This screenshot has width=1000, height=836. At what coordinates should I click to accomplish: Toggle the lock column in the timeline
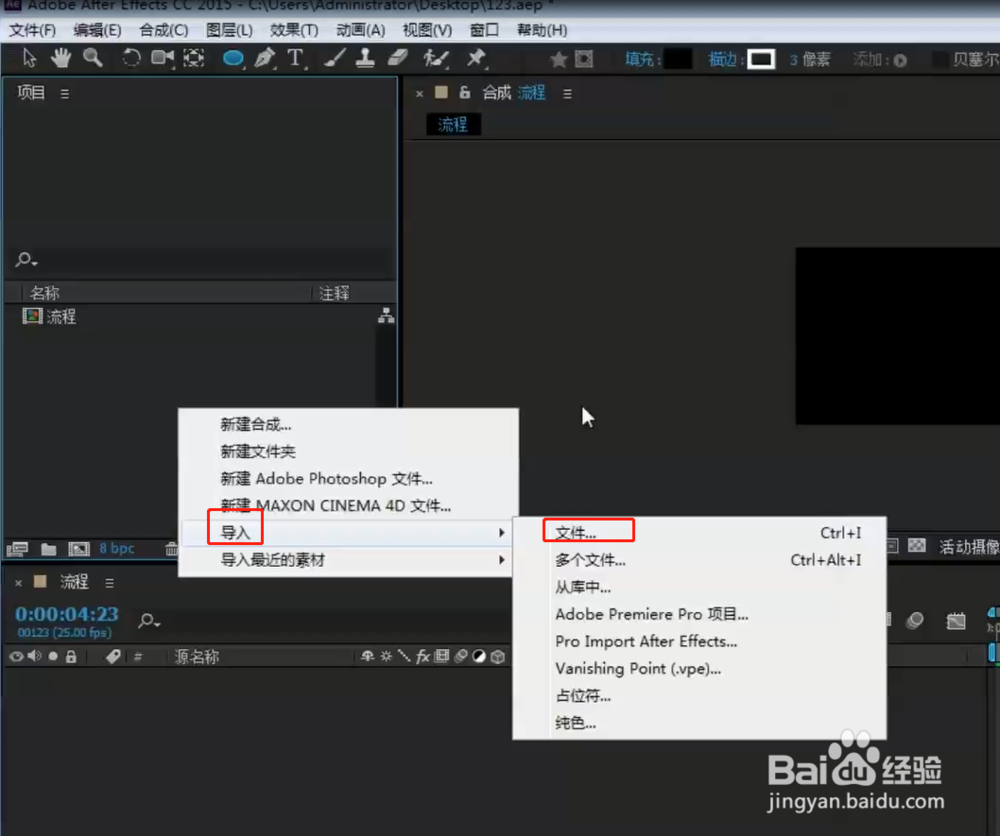[x=71, y=656]
